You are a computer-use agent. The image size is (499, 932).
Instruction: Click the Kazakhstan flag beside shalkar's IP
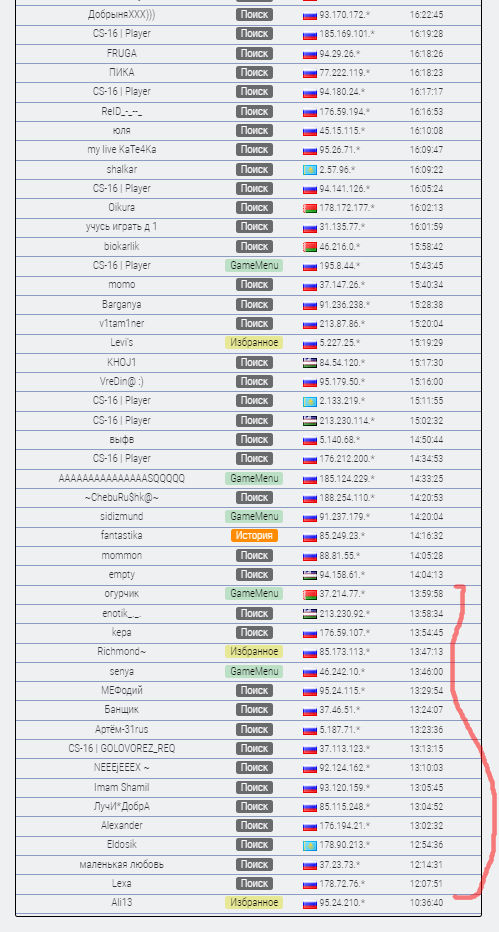(309, 169)
